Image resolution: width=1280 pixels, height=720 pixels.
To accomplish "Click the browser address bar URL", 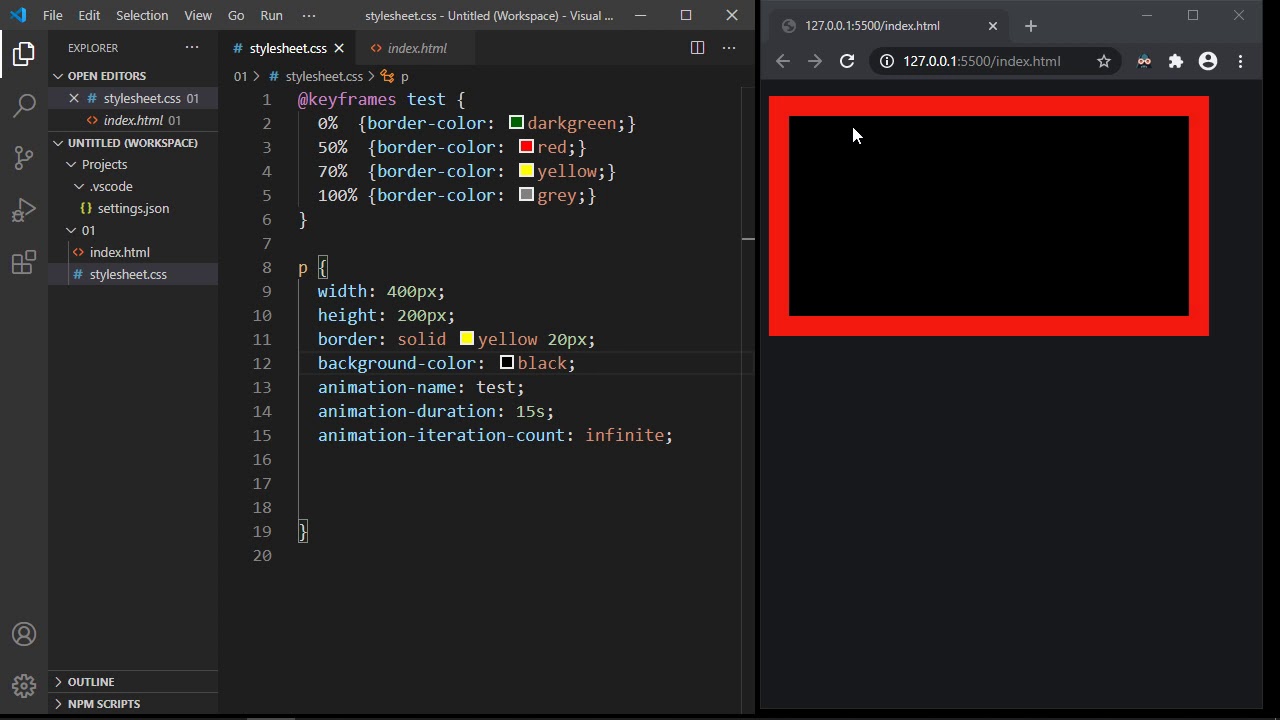I will (981, 61).
